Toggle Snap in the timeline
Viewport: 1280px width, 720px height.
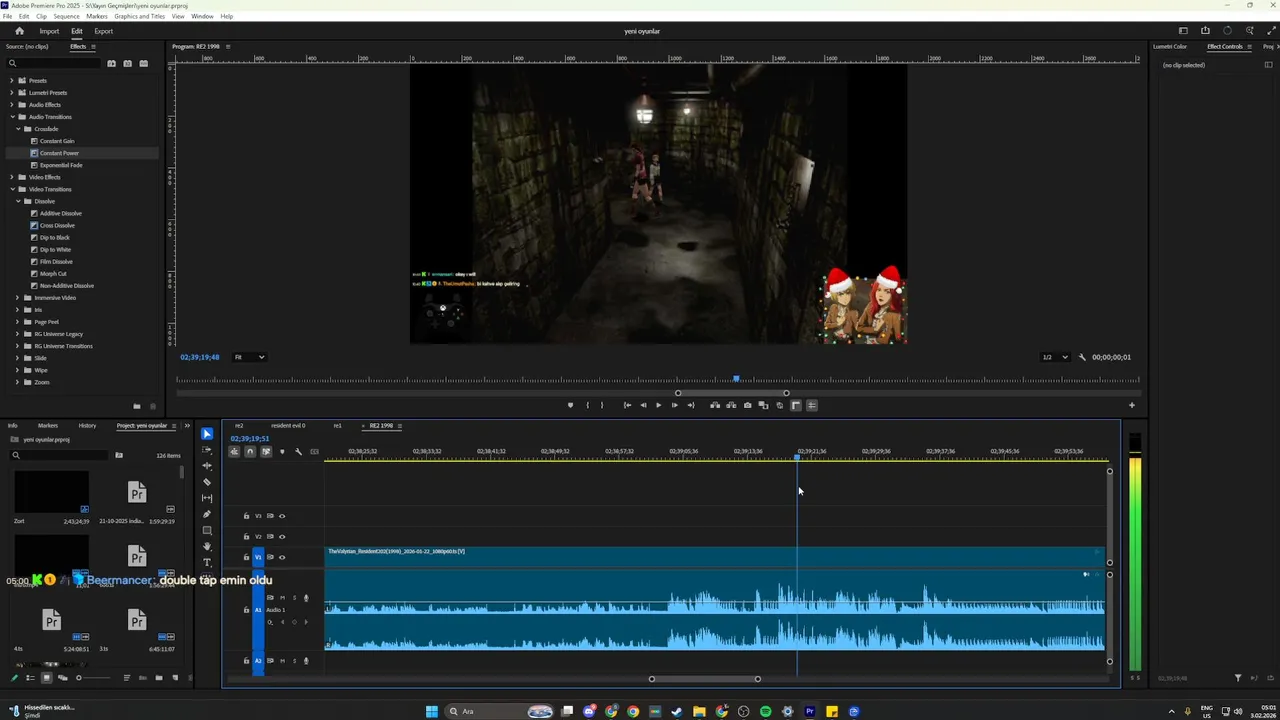click(x=250, y=452)
